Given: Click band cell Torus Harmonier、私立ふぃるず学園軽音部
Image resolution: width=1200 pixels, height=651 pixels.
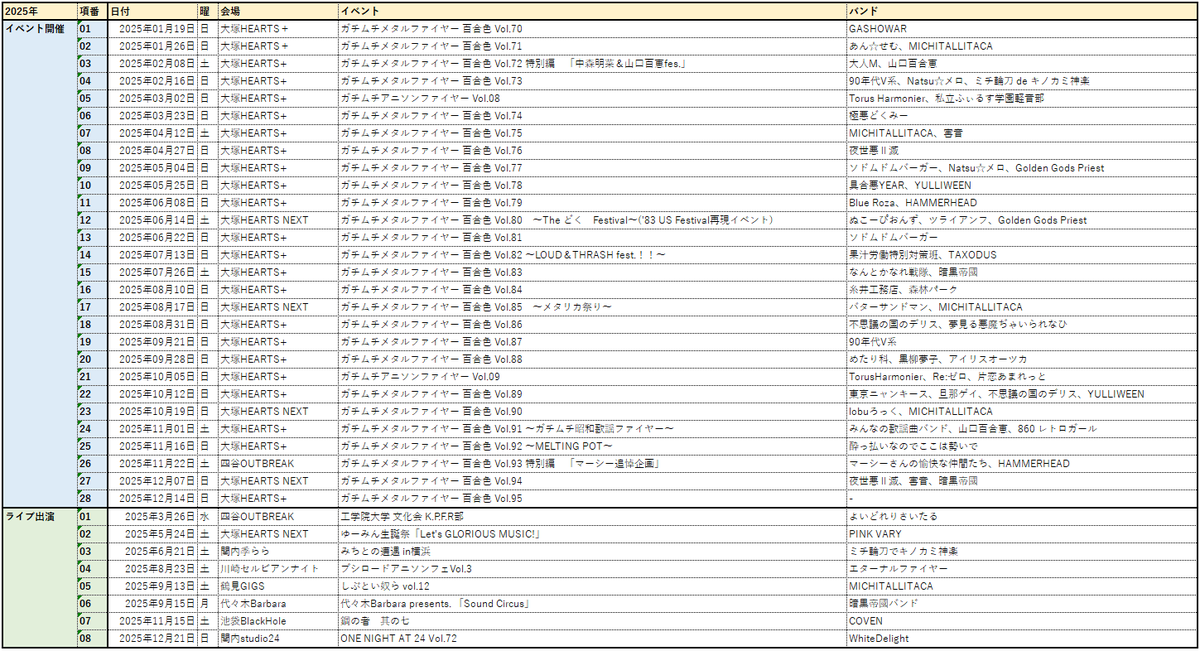Looking at the screenshot, I should 1021,98.
